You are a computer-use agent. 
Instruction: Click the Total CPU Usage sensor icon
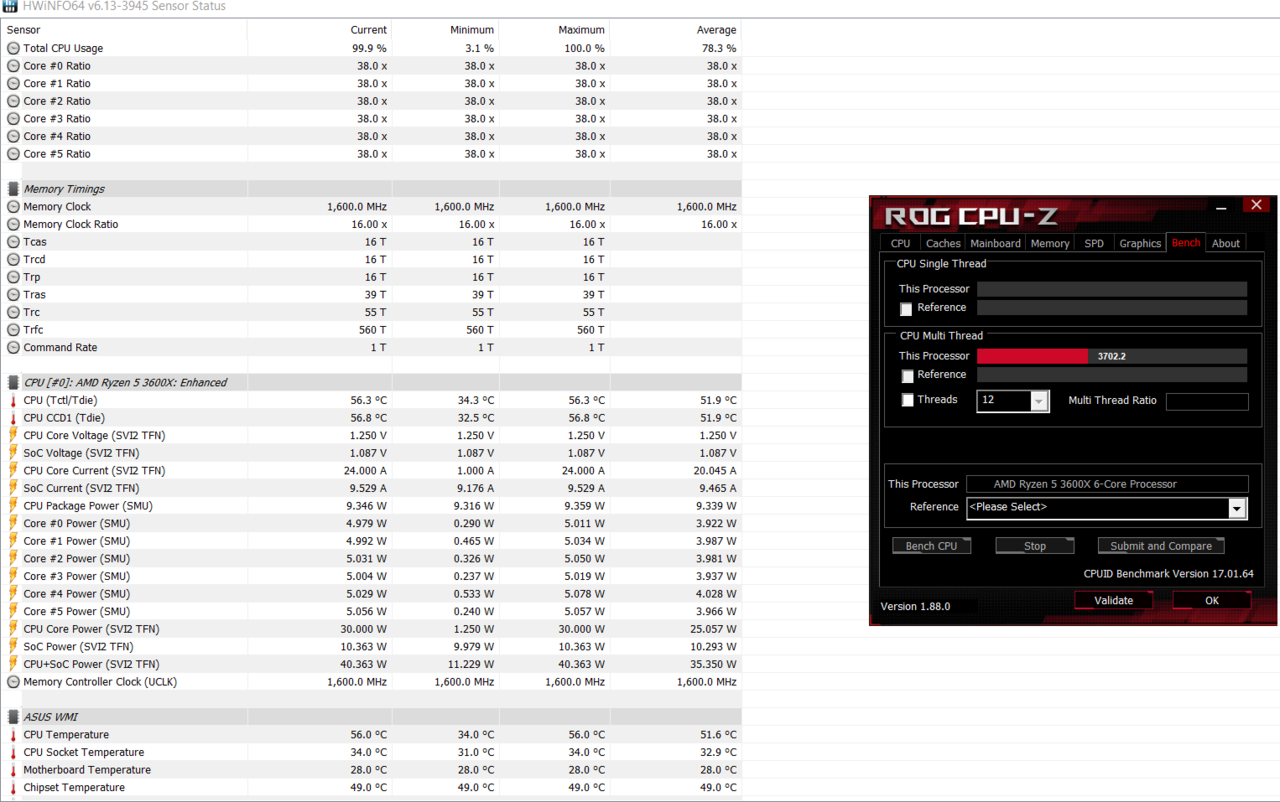point(13,48)
